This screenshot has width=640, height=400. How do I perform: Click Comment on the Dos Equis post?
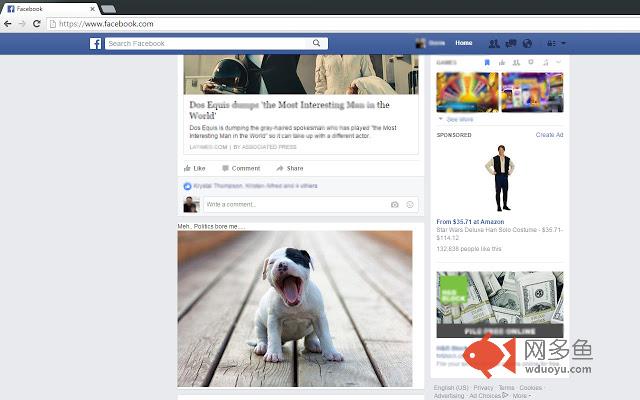(x=241, y=168)
